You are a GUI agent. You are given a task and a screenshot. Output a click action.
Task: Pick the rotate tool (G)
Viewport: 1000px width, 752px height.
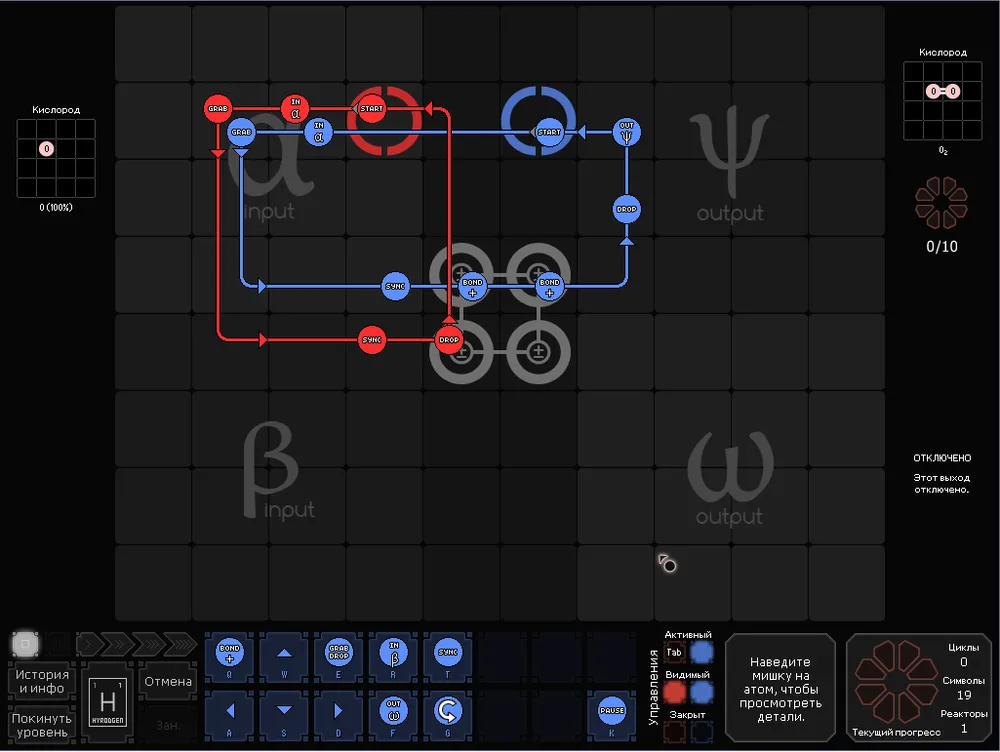click(448, 715)
